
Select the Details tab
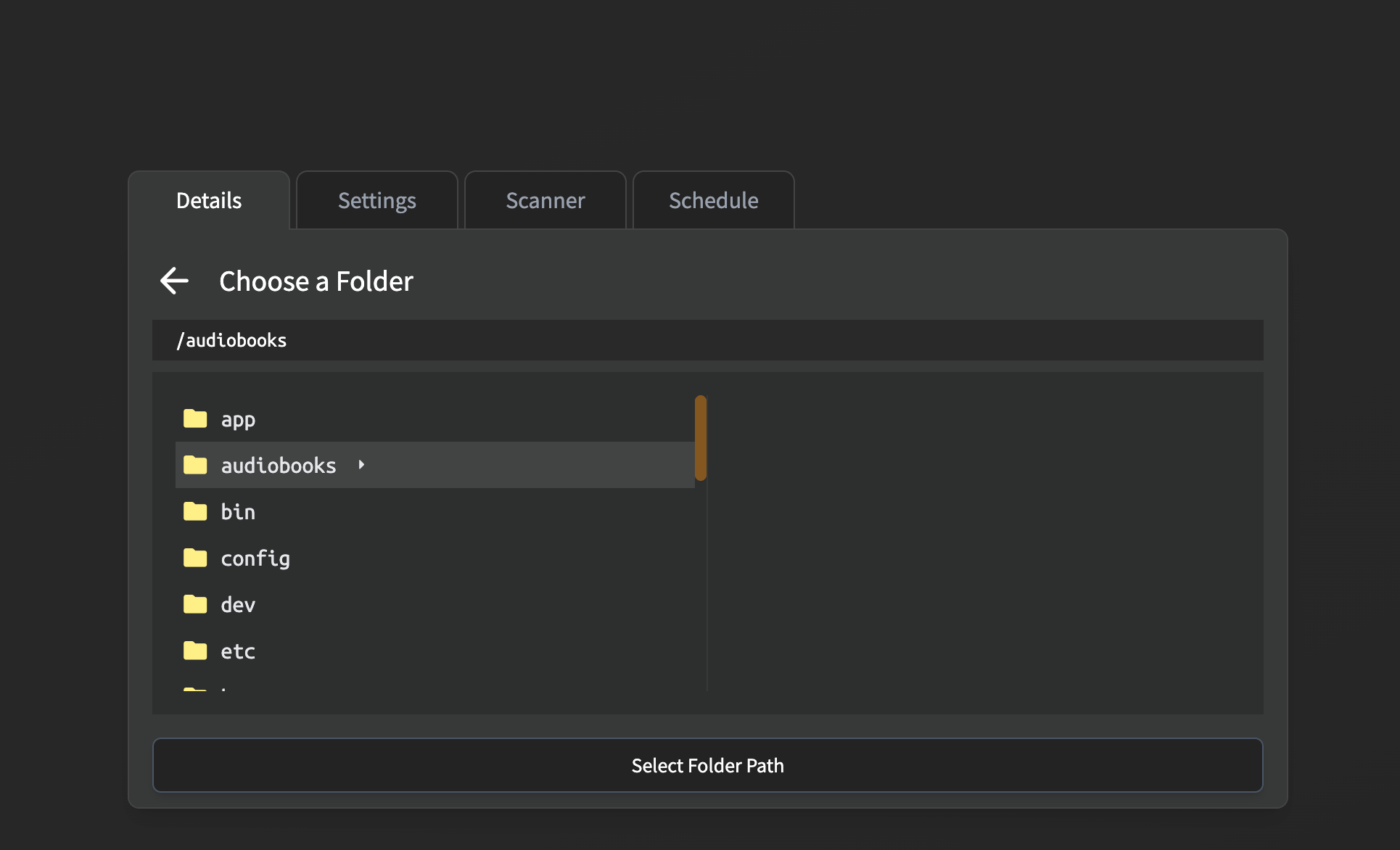coord(209,200)
